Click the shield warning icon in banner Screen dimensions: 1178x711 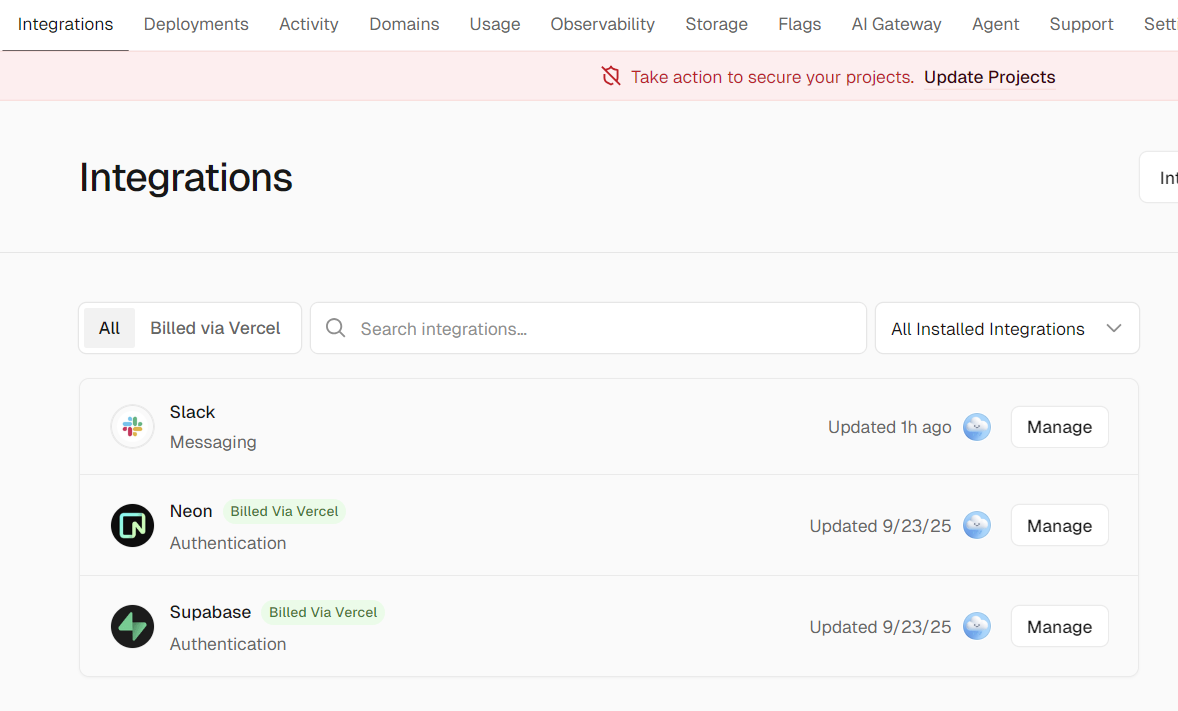coord(611,76)
